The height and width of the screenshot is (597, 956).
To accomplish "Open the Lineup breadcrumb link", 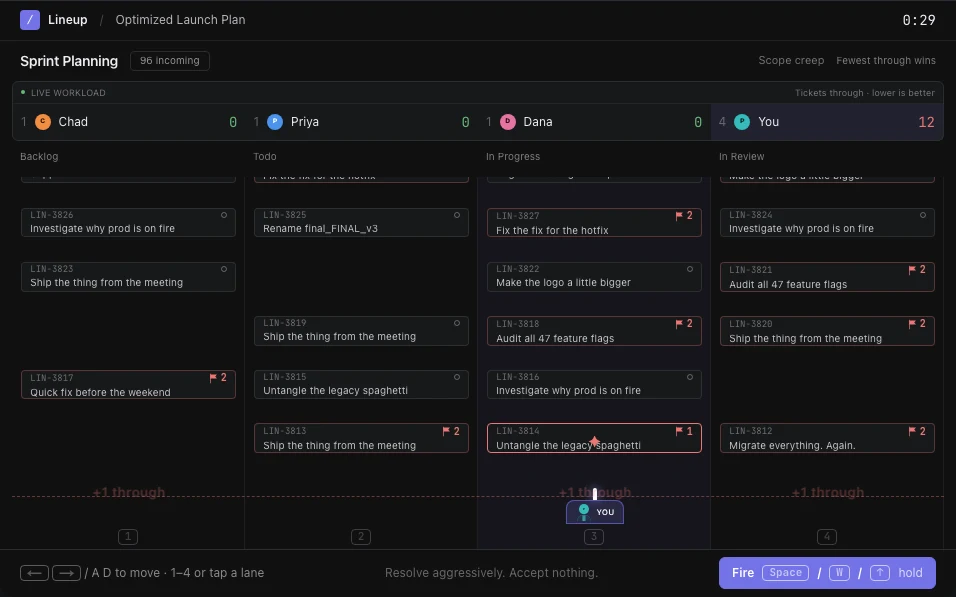I will point(68,20).
